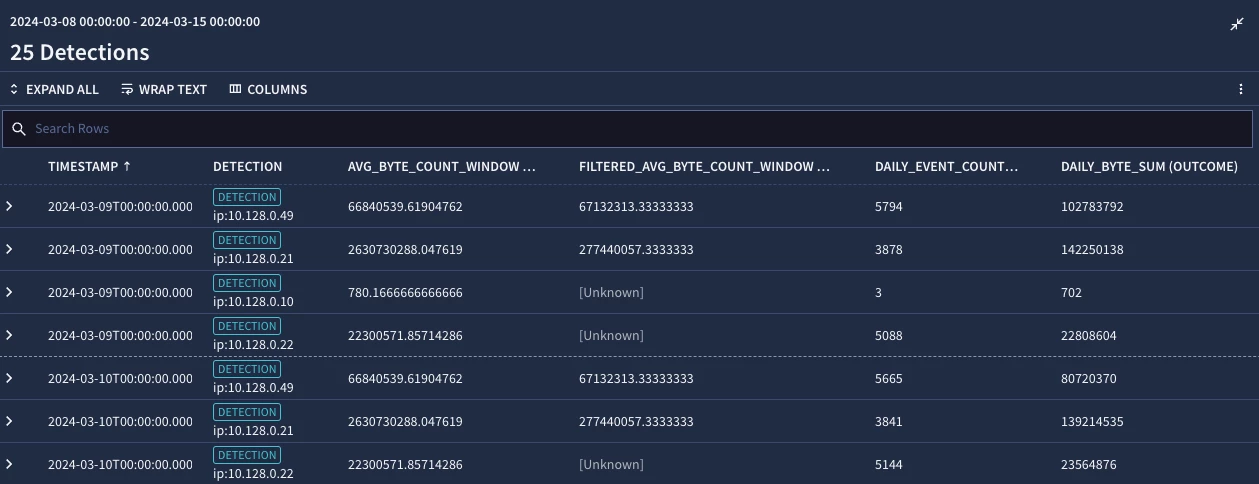Click the DAILY_BYTE_SUM (OUTCOME) column header

[1149, 167]
